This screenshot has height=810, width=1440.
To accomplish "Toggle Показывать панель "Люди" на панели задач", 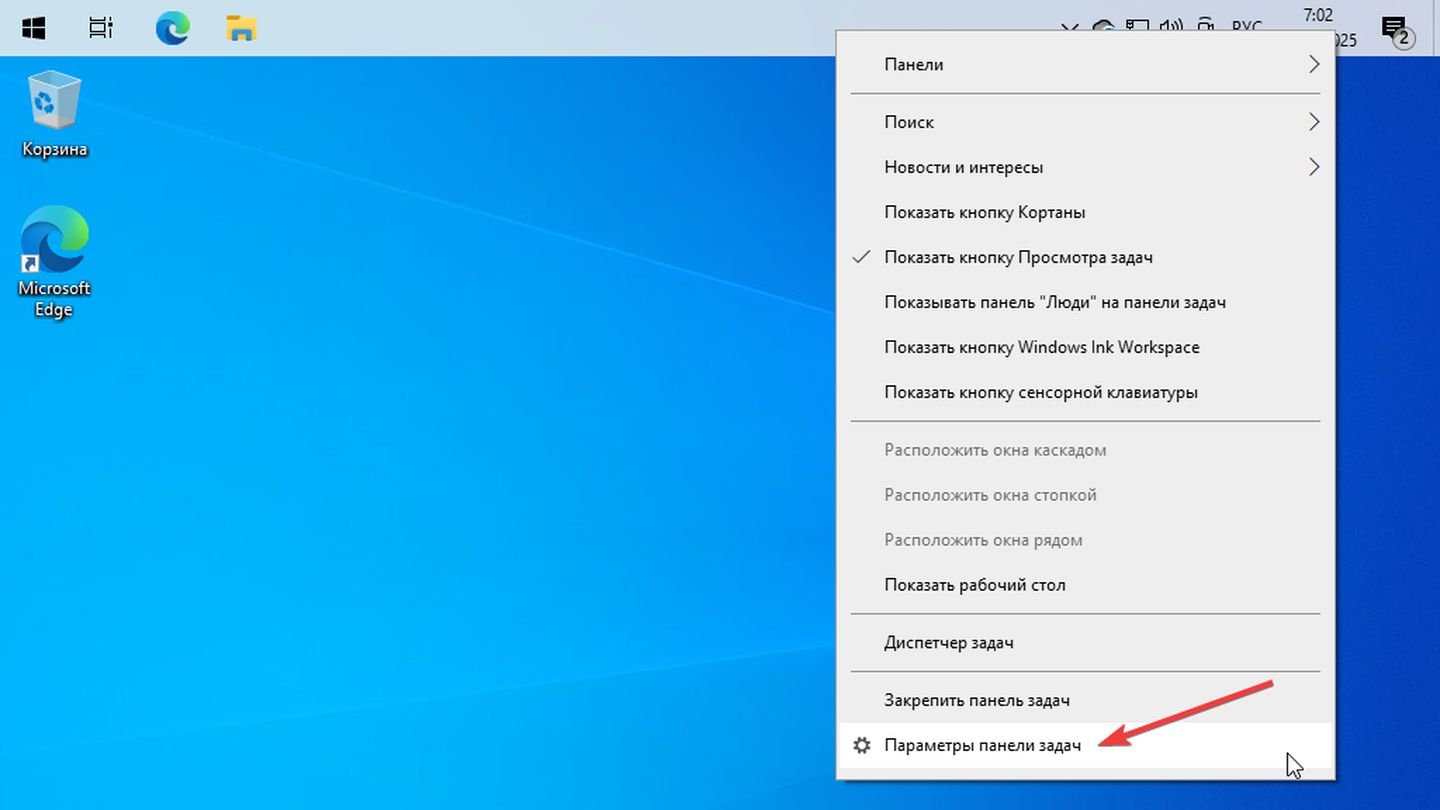I will [1085, 302].
